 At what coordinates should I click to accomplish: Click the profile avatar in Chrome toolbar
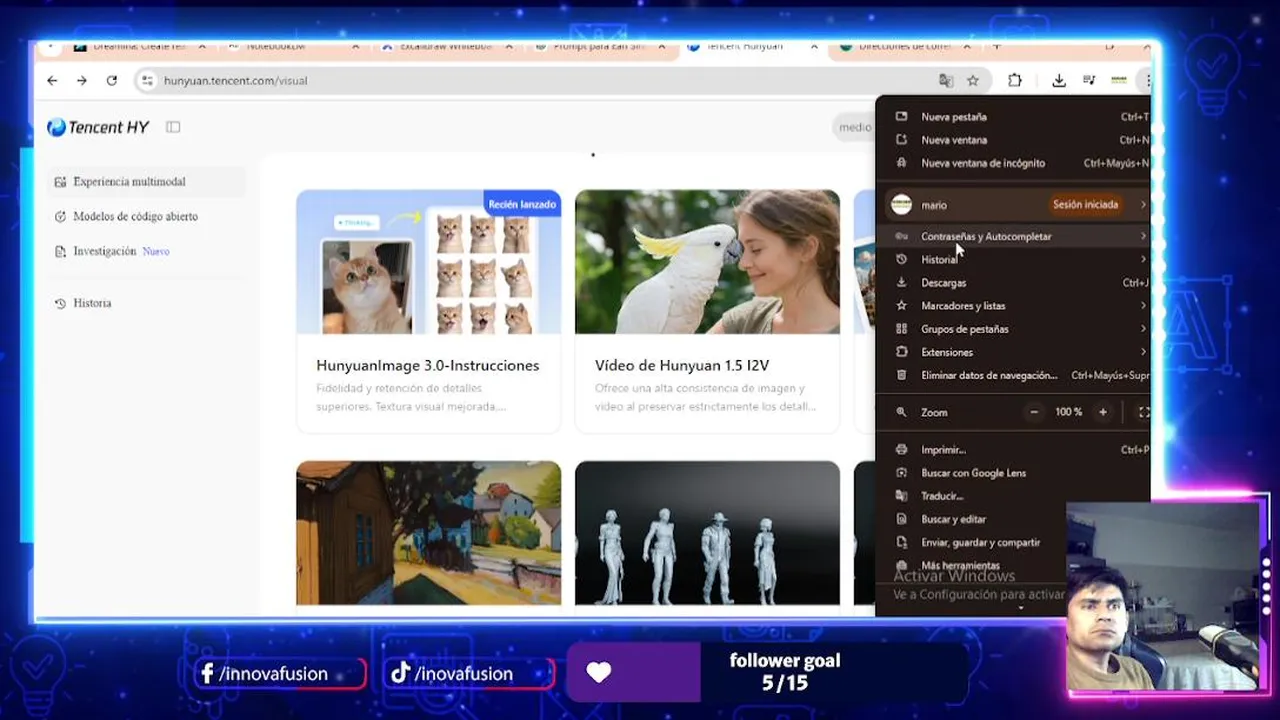click(1119, 81)
